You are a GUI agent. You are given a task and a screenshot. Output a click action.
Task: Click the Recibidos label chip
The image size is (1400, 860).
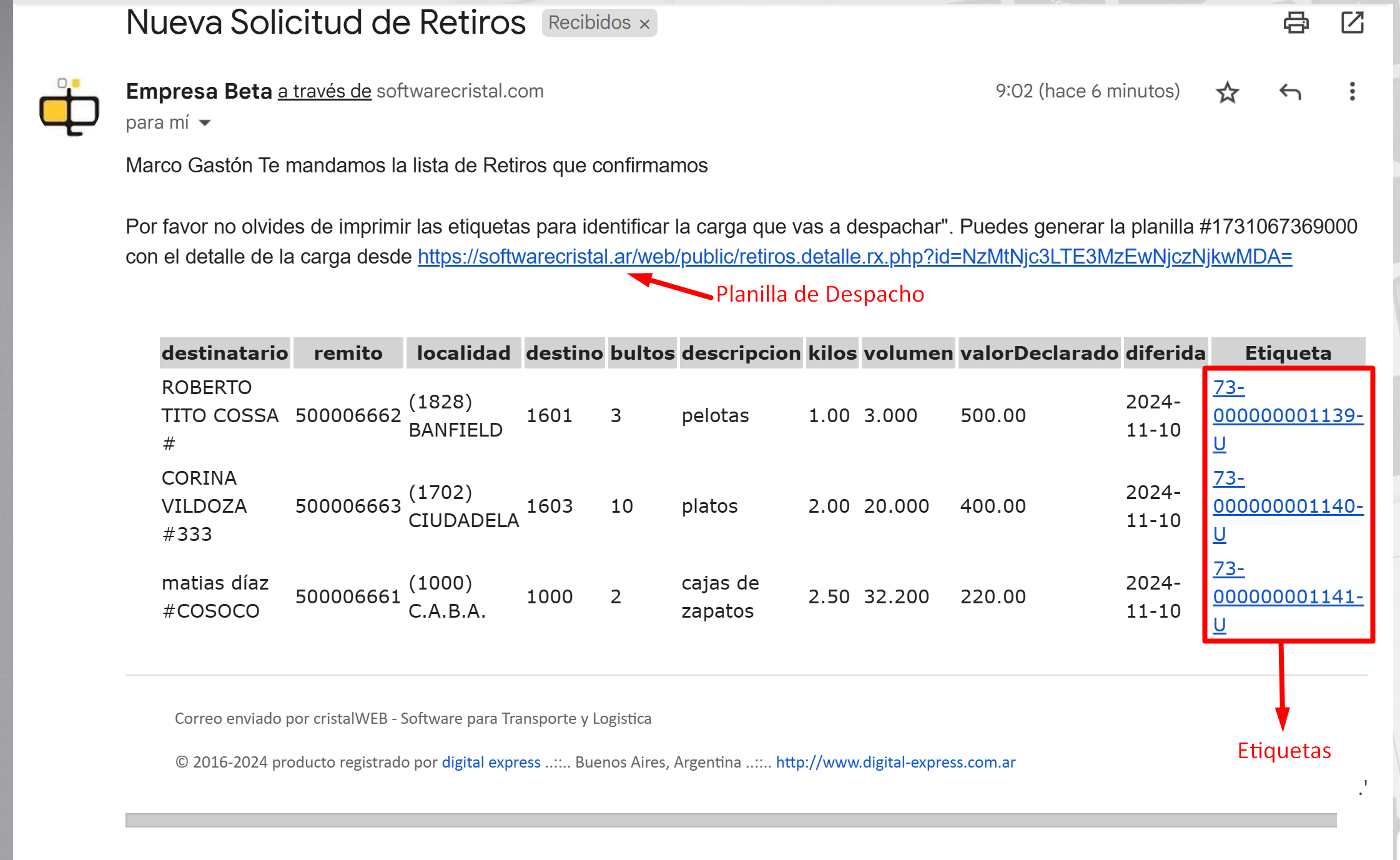(589, 23)
